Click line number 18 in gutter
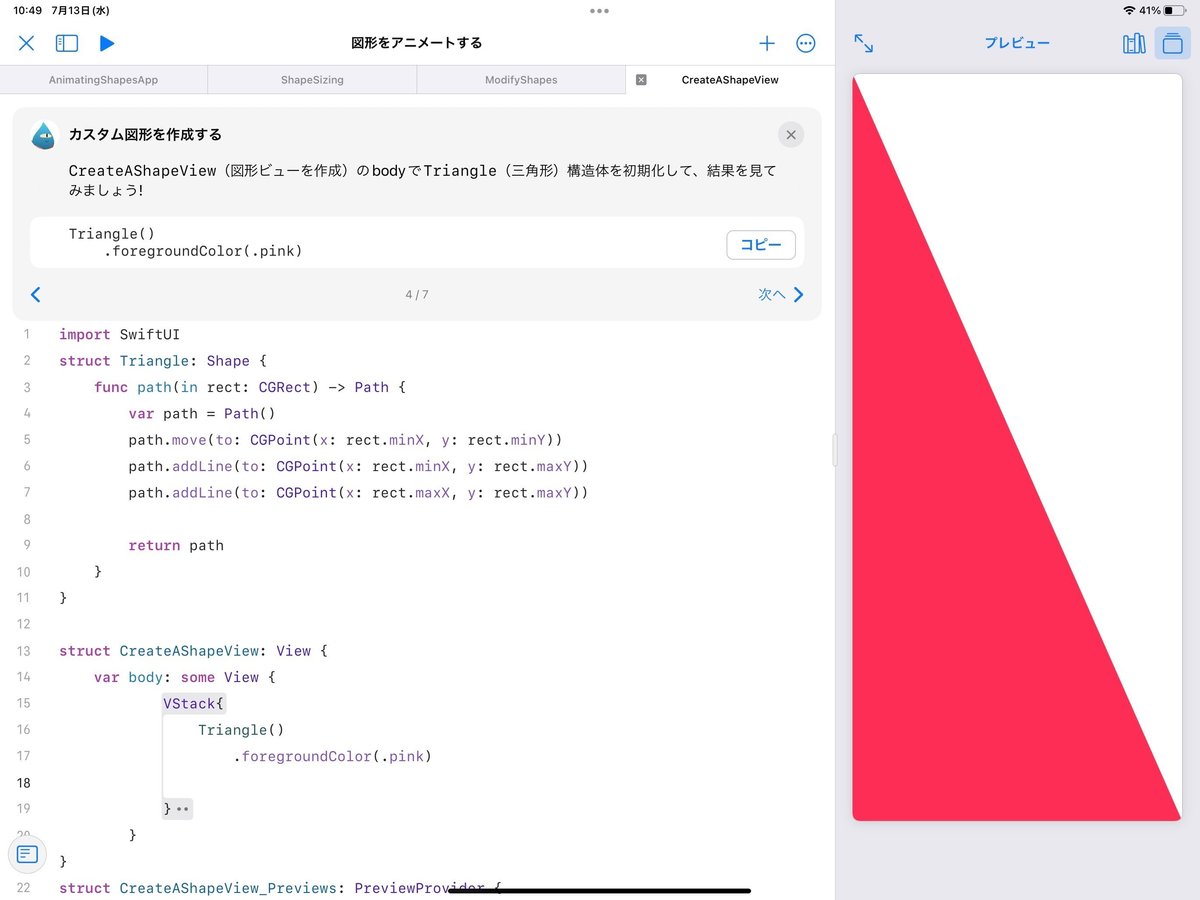1200x900 pixels. (24, 783)
